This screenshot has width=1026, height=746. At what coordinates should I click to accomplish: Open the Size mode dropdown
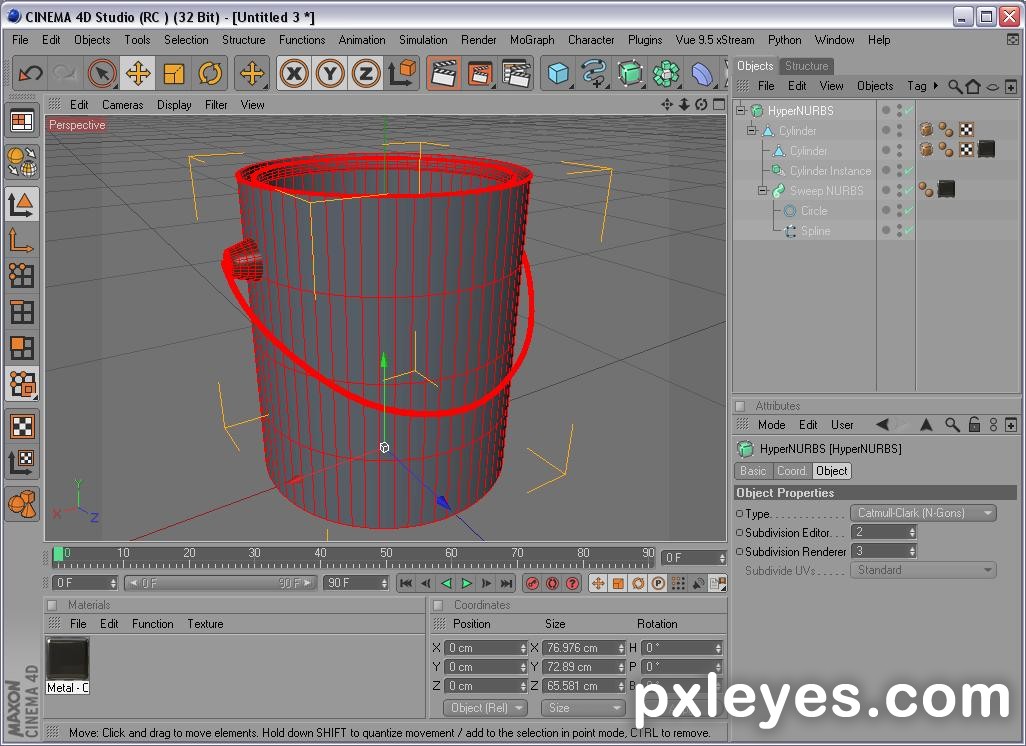tap(582, 707)
